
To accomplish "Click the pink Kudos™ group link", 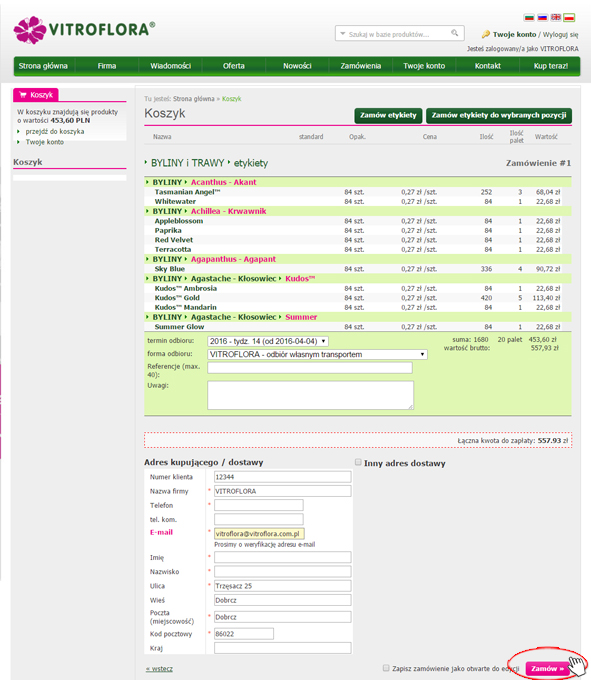I will (x=300, y=279).
